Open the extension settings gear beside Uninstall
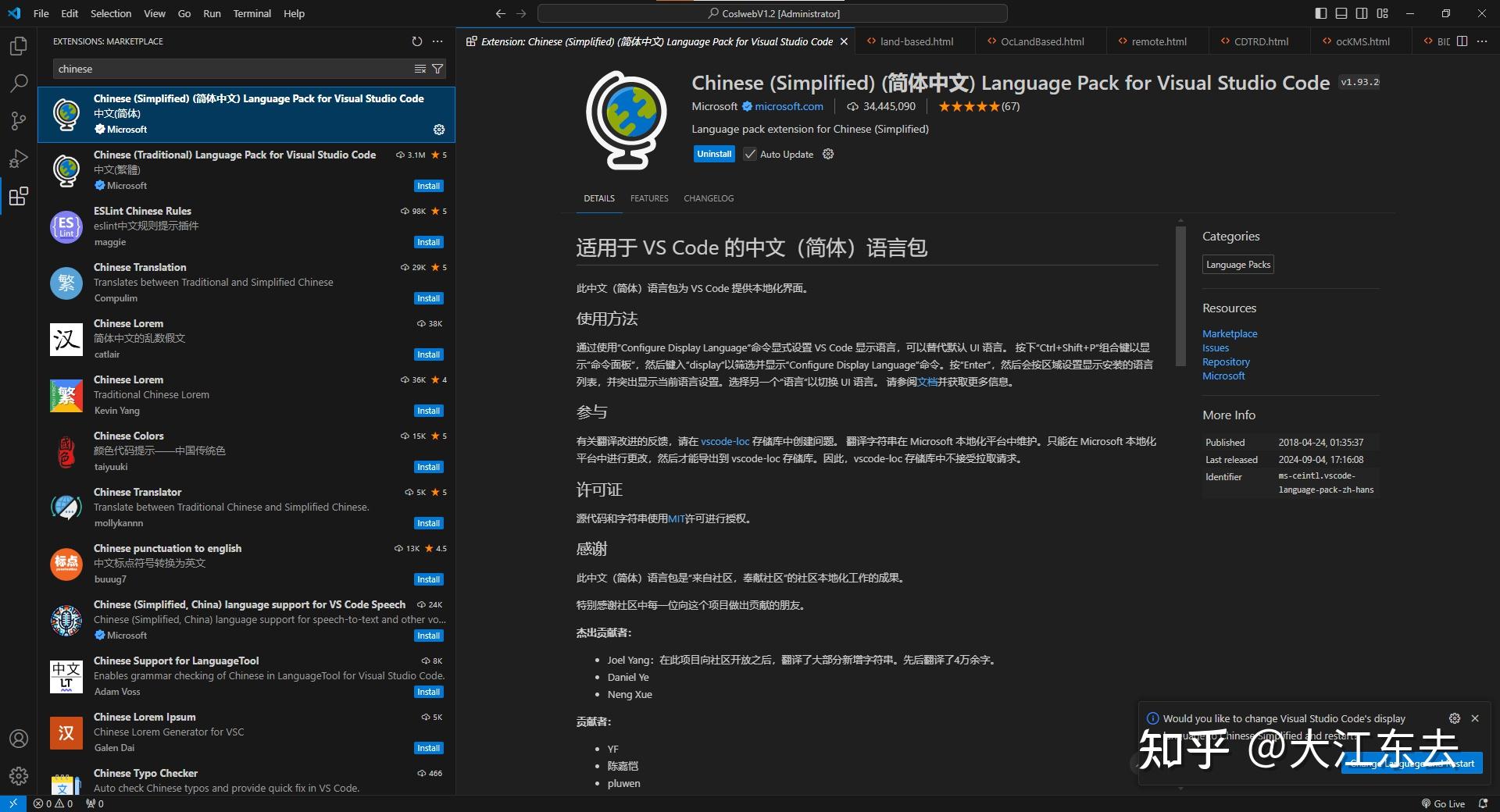 (x=827, y=154)
